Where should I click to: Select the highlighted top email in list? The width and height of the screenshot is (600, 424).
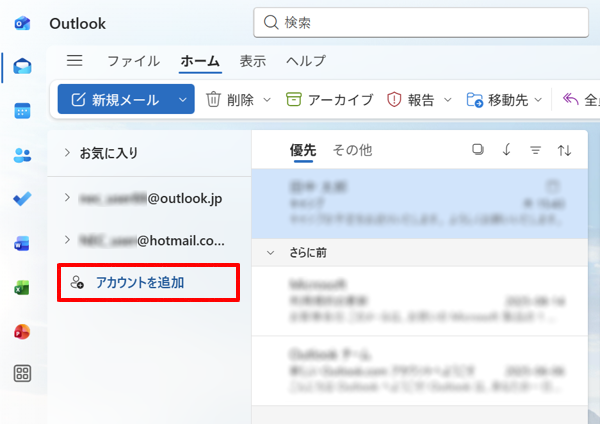[420, 204]
